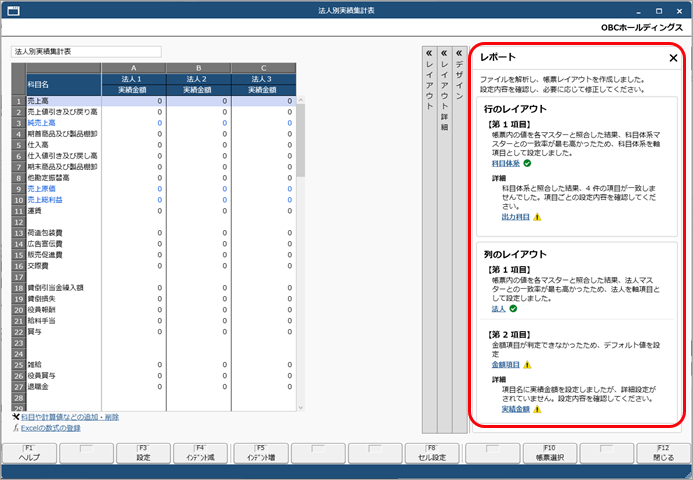Open the 科目や計算値などの追加・削除 link
This screenshot has height=480, width=693.
tap(70, 417)
